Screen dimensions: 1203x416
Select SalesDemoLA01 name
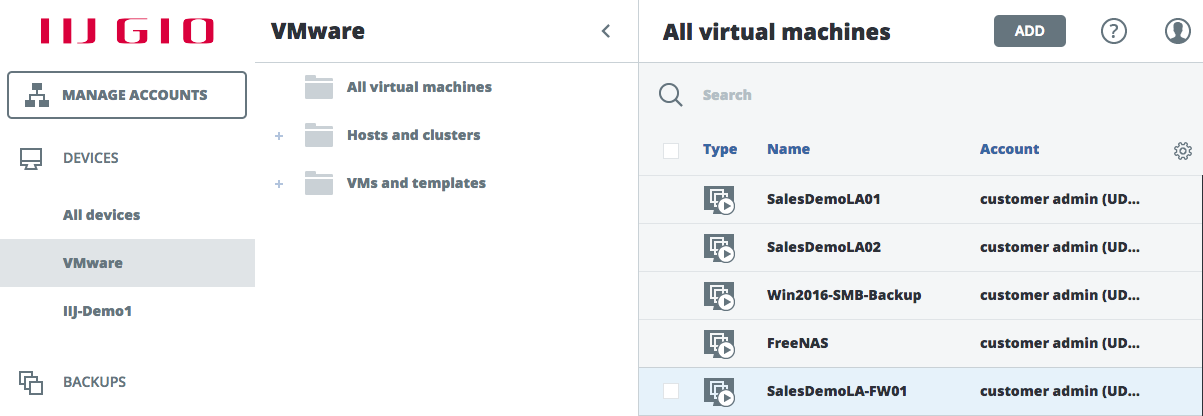coord(823,199)
